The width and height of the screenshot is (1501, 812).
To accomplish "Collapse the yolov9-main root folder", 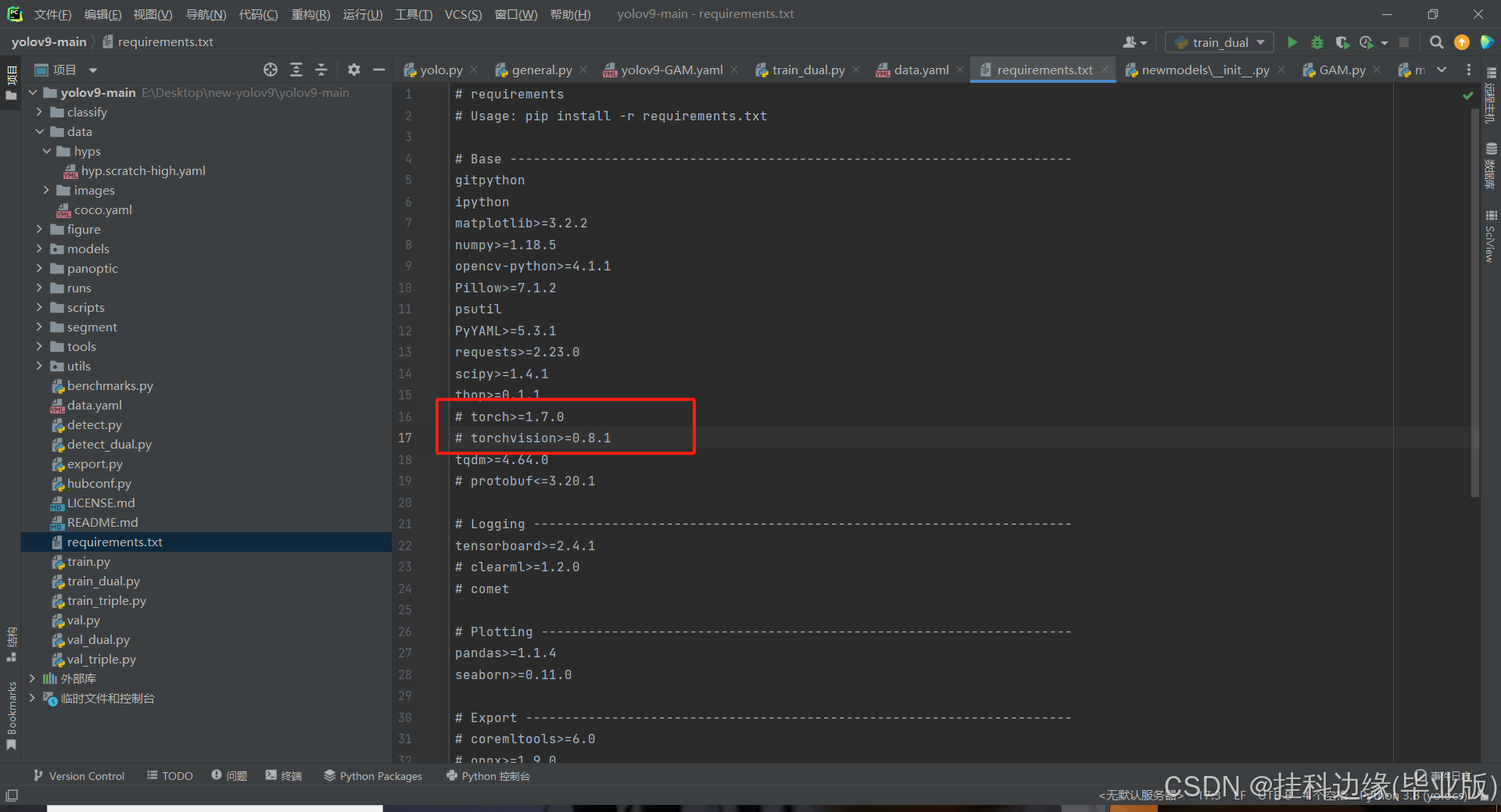I will point(33,93).
